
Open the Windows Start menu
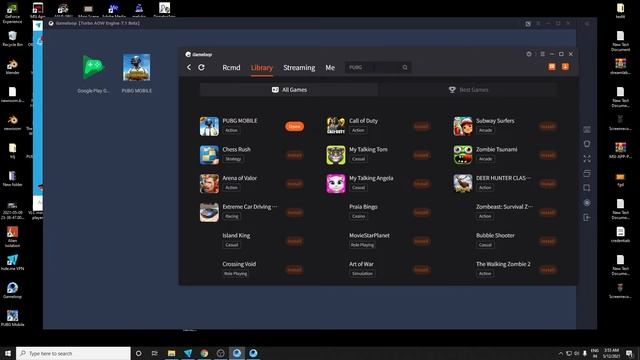tap(8, 353)
